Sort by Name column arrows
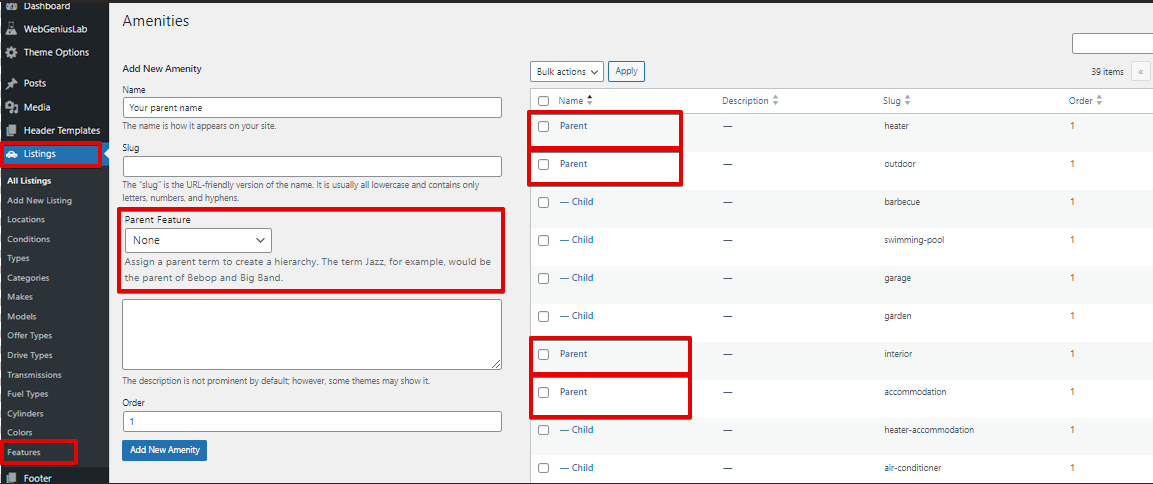The width and height of the screenshot is (1153, 484). click(x=590, y=101)
